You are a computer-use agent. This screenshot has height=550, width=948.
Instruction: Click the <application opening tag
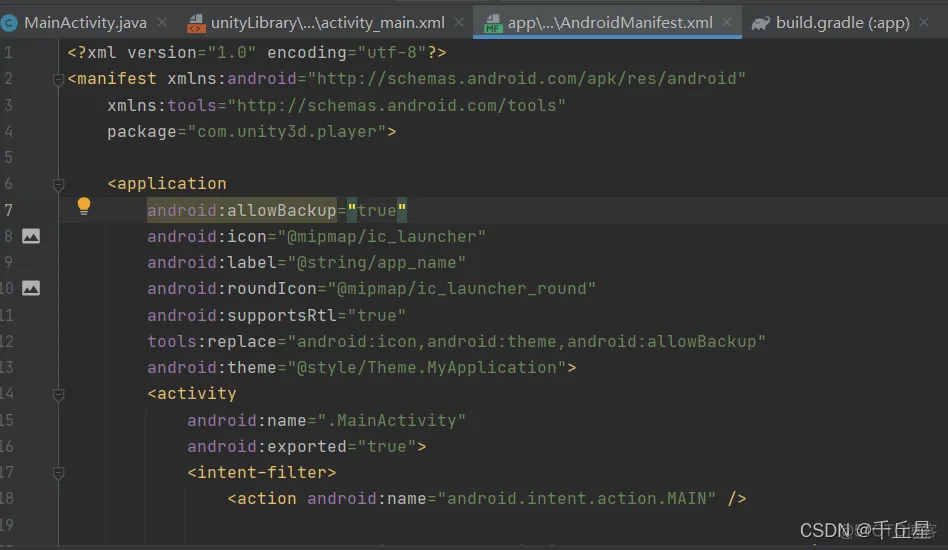167,184
